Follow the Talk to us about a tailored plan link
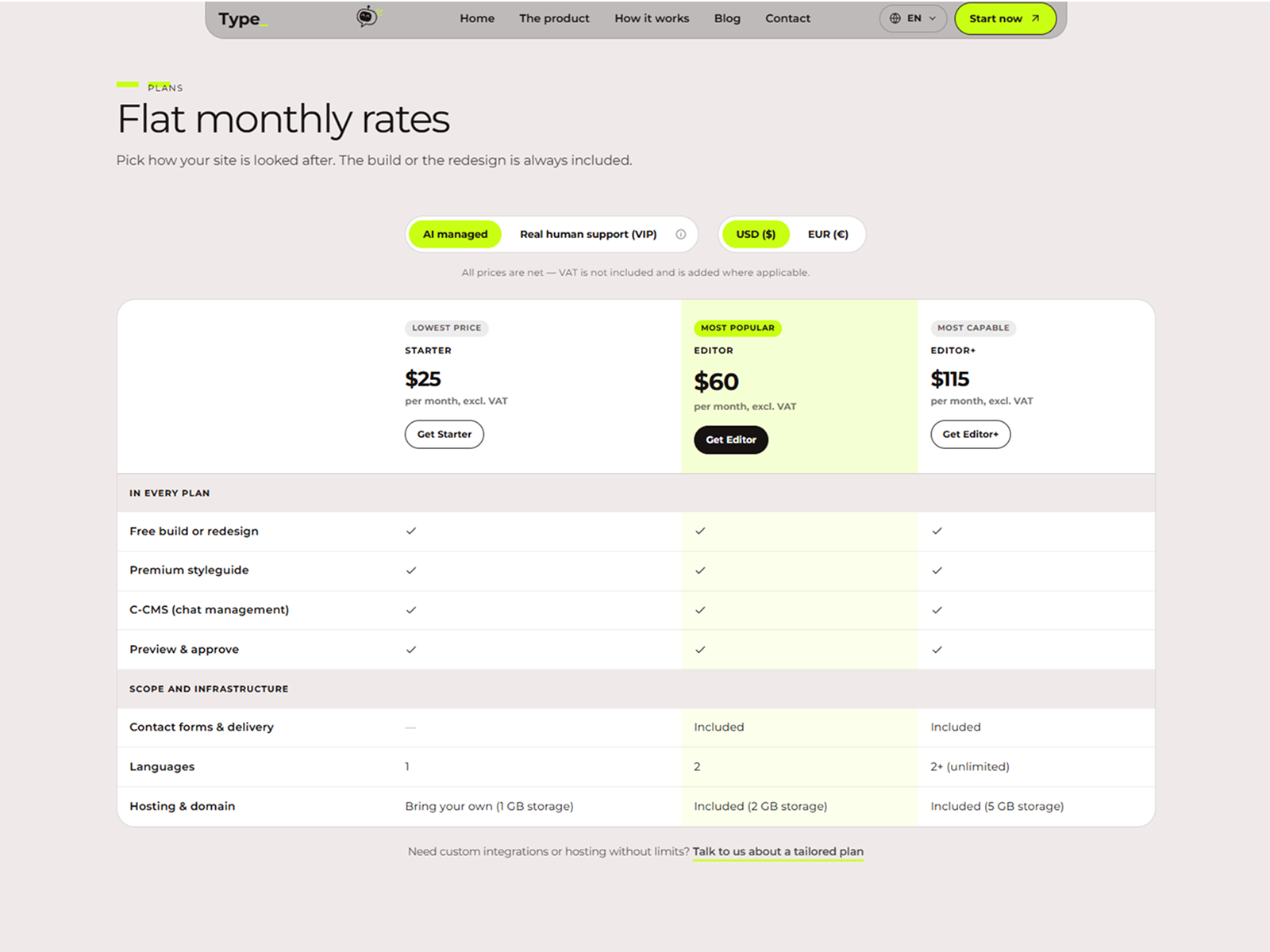 click(778, 851)
